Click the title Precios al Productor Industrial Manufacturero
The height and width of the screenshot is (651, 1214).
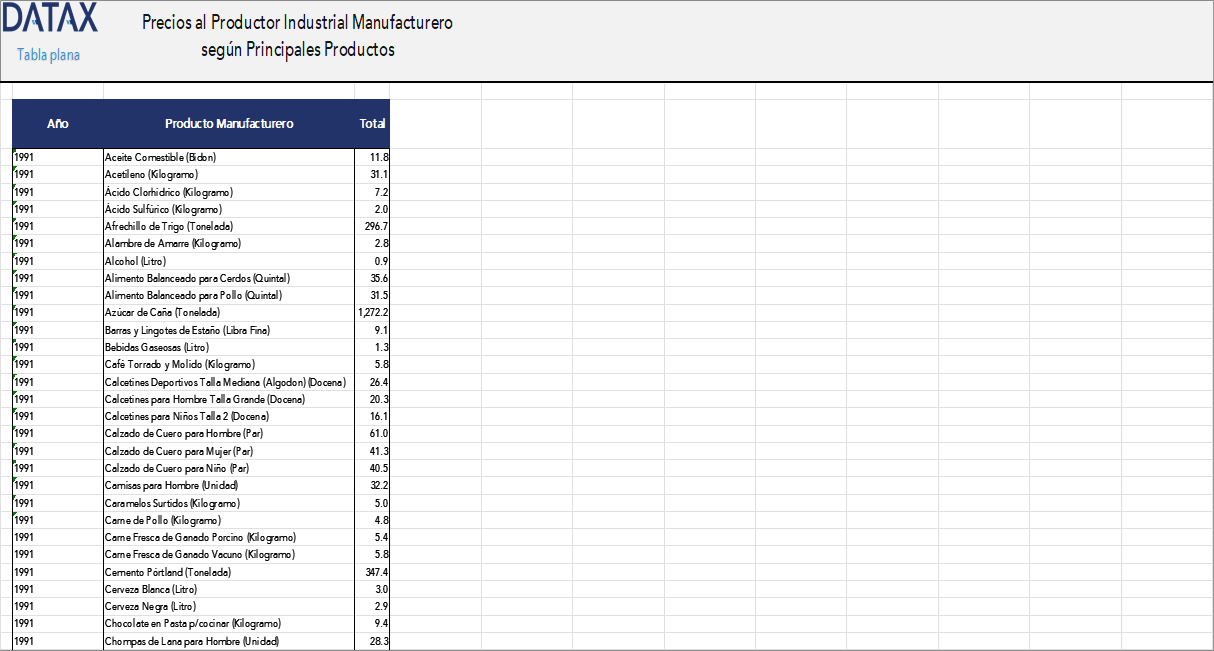tap(297, 22)
